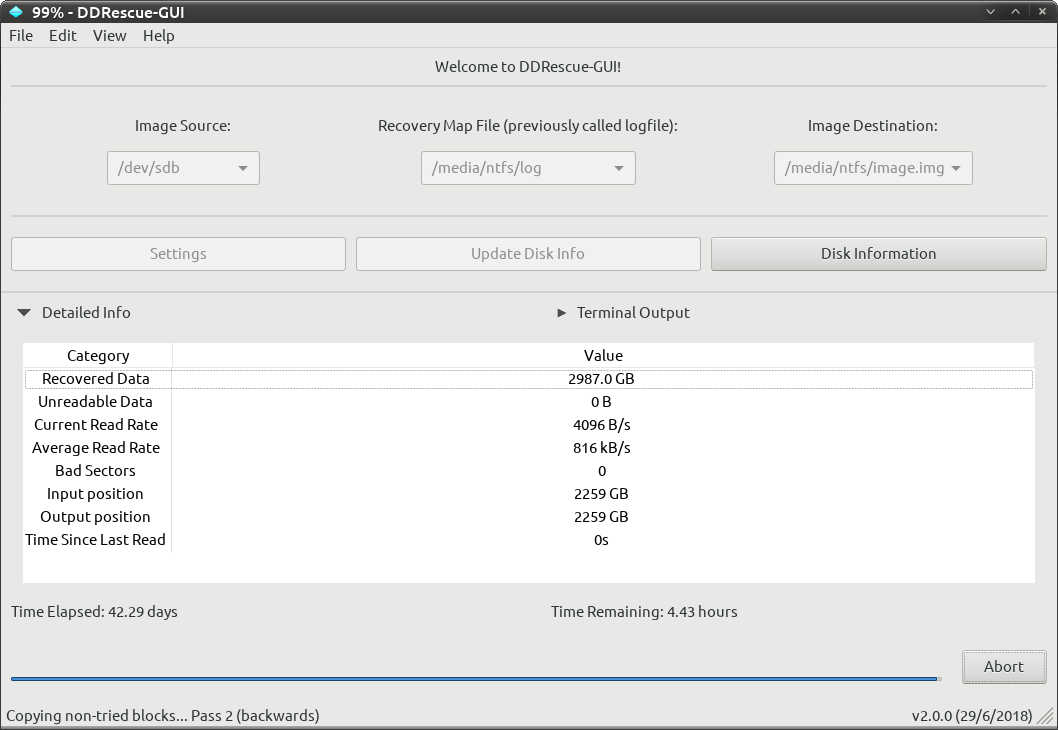Select the Recovered Data row
This screenshot has height=730, width=1058.
coord(528,379)
